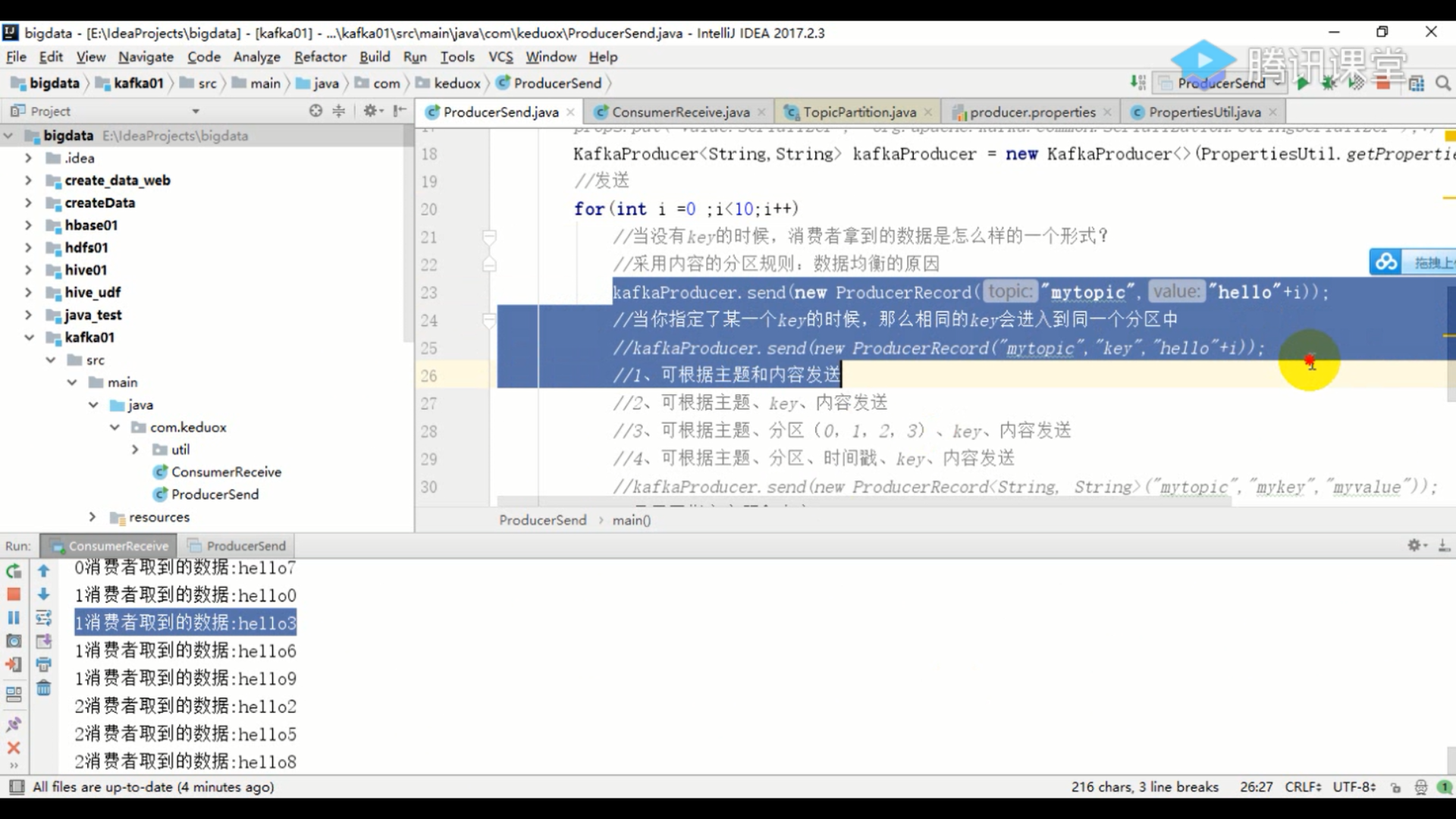Click keduox in the breadcrumb bar
Image resolution: width=1456 pixels, height=819 pixels.
[457, 83]
